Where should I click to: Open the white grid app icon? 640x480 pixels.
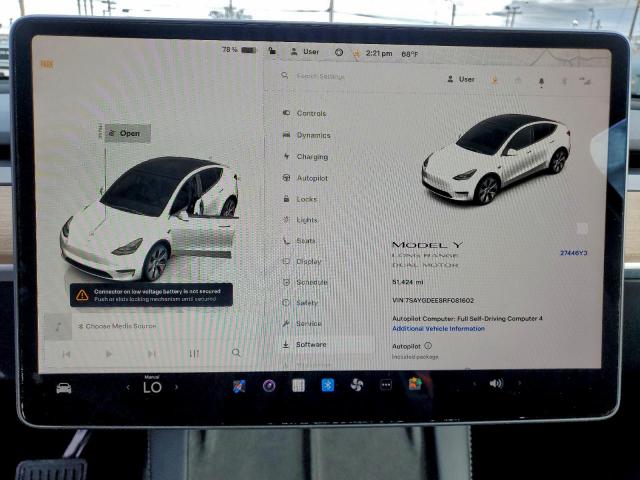coord(298,385)
